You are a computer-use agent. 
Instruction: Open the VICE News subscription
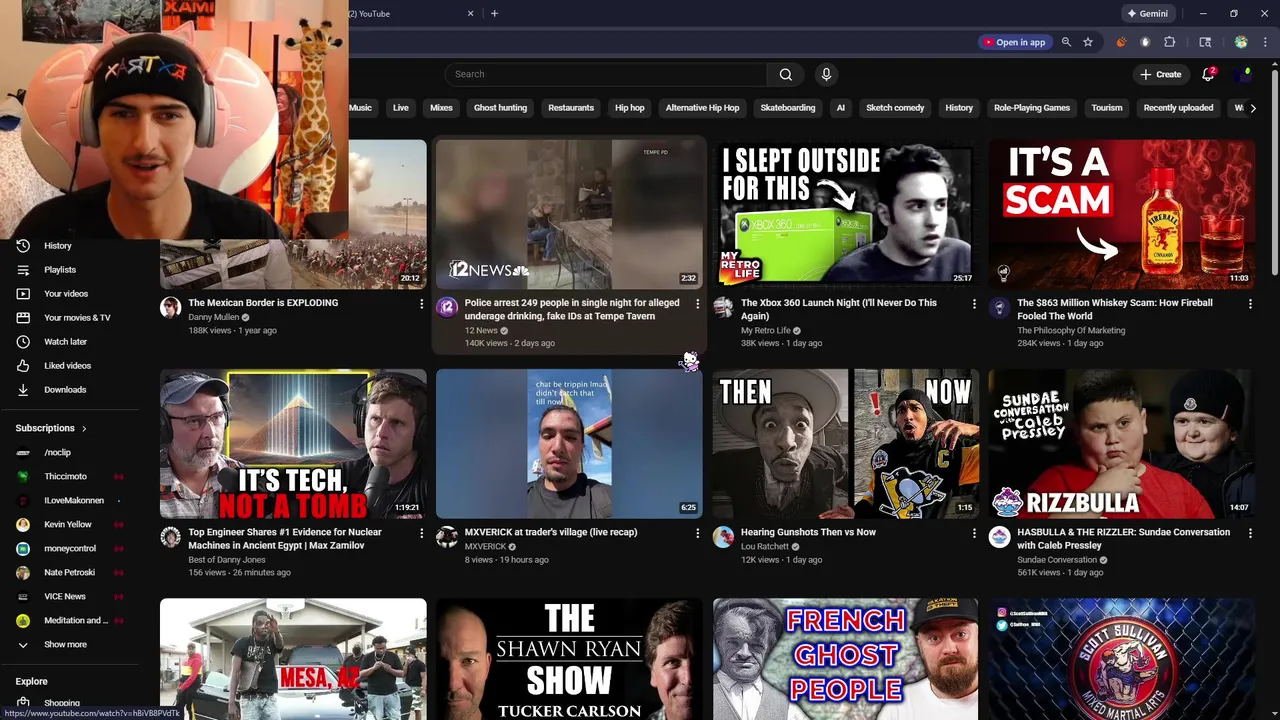point(64,597)
